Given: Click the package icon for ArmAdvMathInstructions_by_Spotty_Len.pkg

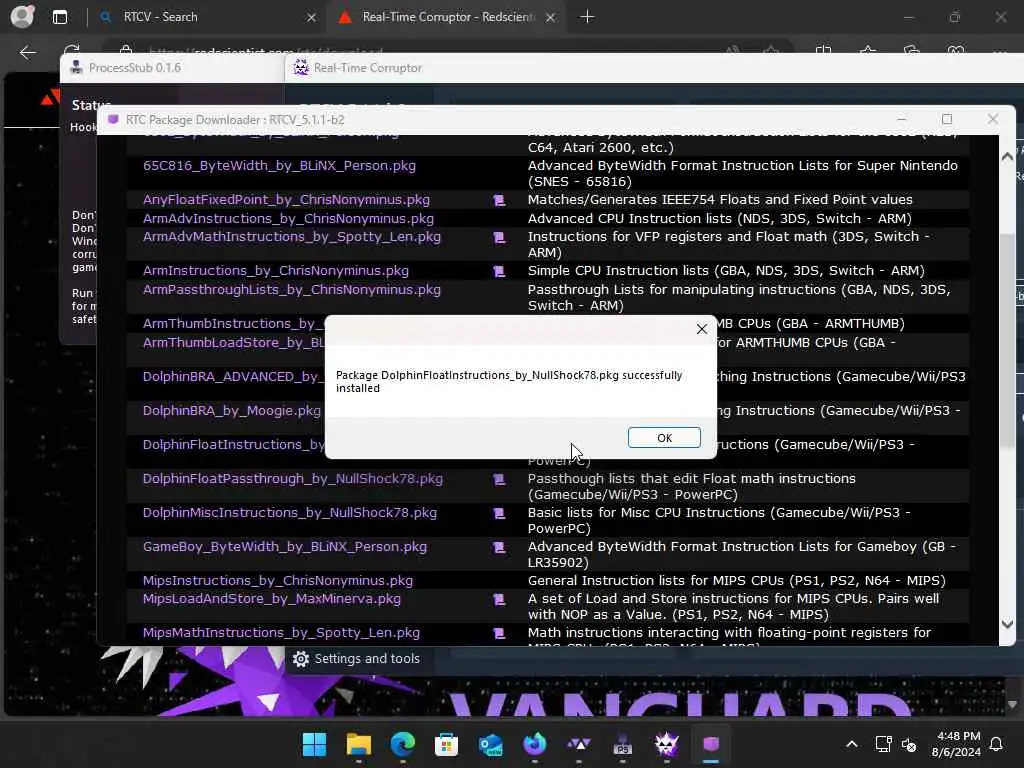Looking at the screenshot, I should point(499,237).
